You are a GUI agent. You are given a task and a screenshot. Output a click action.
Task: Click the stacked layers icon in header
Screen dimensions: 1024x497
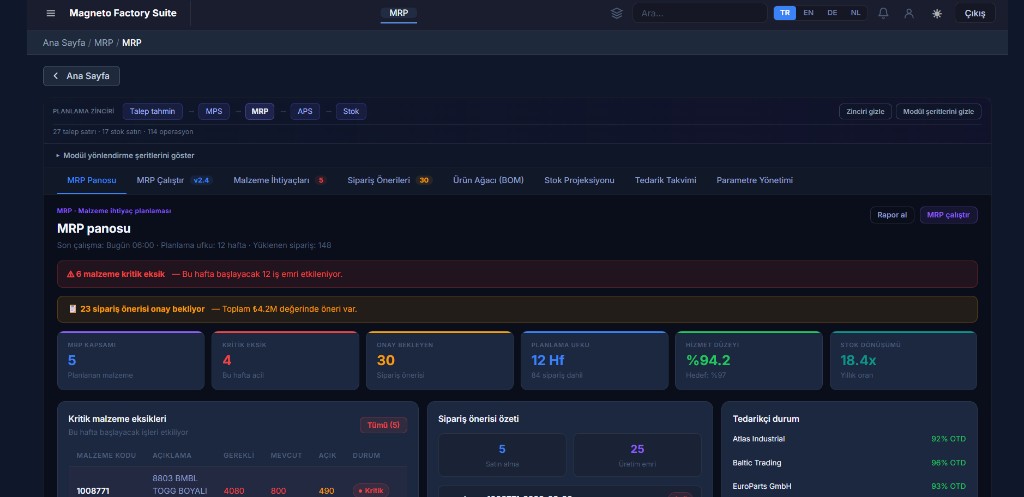pyautogui.click(x=617, y=13)
